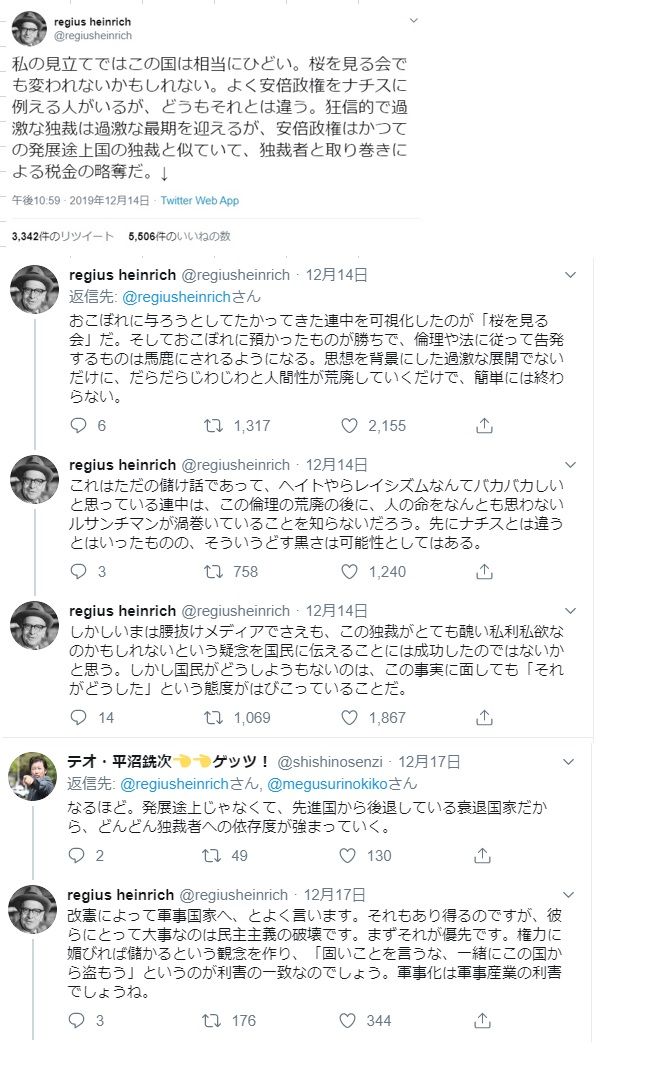Viewport: 656px width, 1076px height.
Task: Reply to the tweet with 14 replies
Action: click(x=79, y=718)
